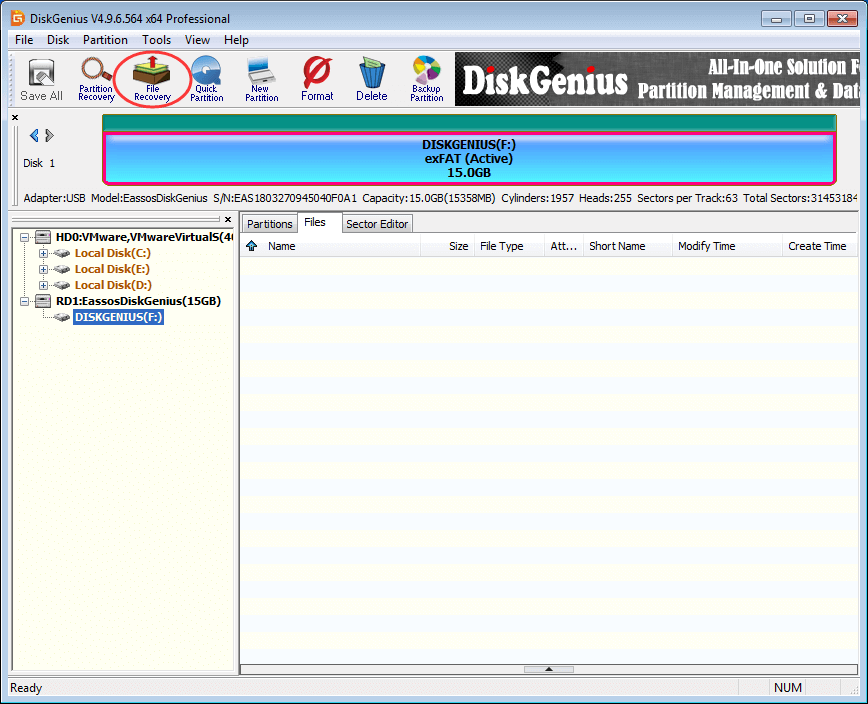
Task: Switch to the Sector Editor tab
Action: point(377,224)
